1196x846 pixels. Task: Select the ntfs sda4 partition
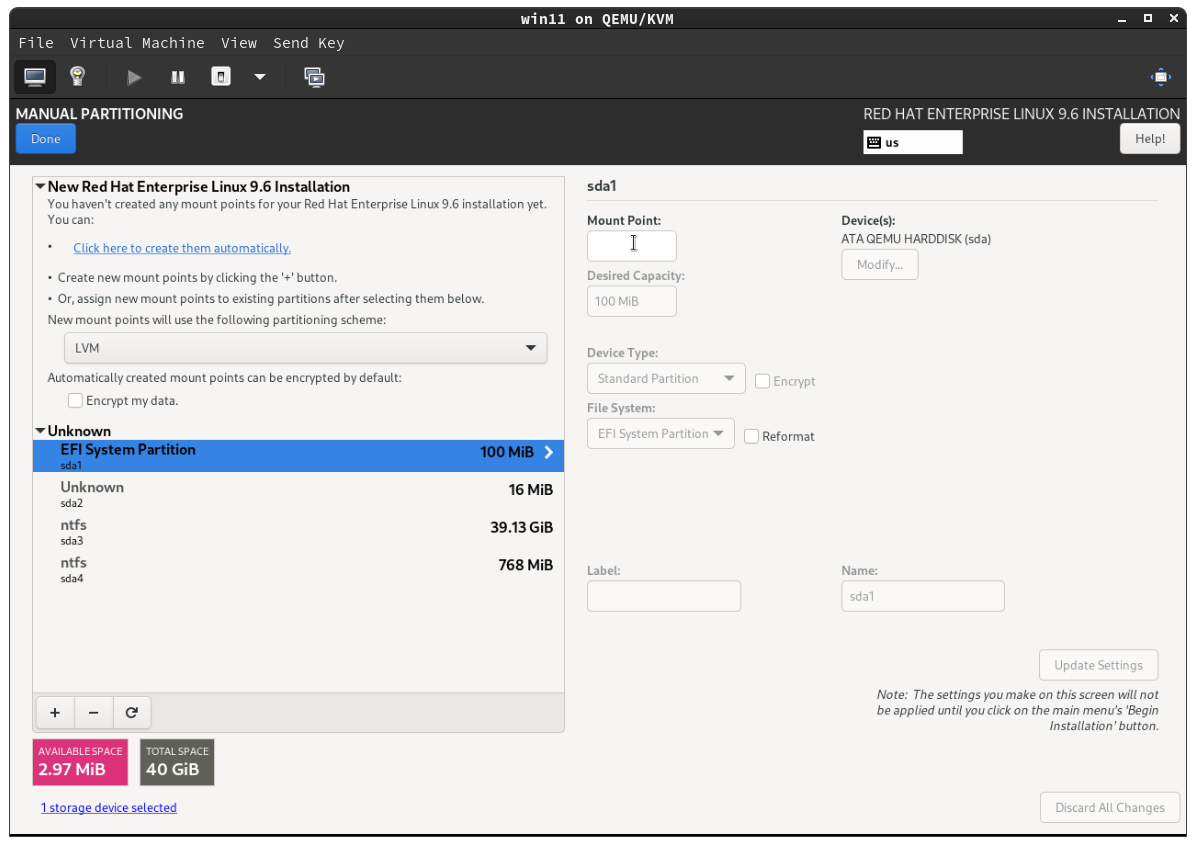pos(298,569)
